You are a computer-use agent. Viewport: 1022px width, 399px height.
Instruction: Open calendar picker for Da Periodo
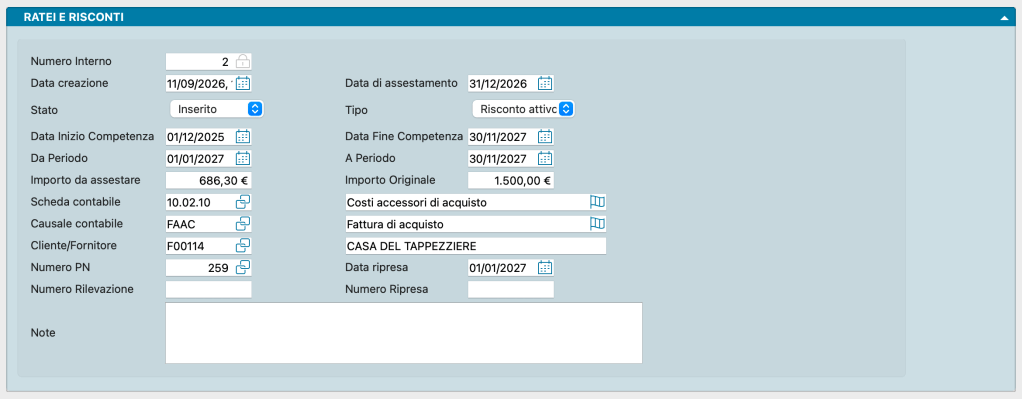pyautogui.click(x=242, y=158)
